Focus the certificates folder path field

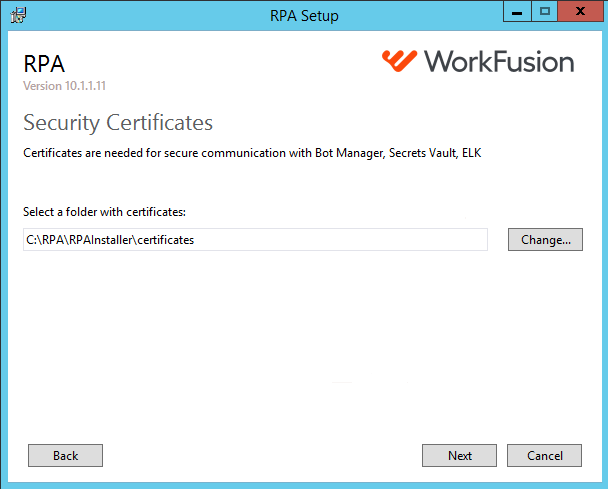pos(255,240)
